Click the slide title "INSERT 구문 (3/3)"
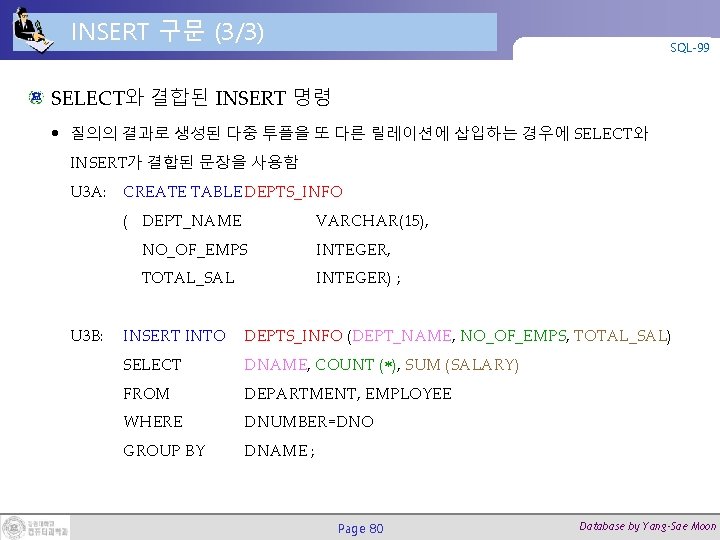Viewport: 720px width, 540px height. [167, 32]
